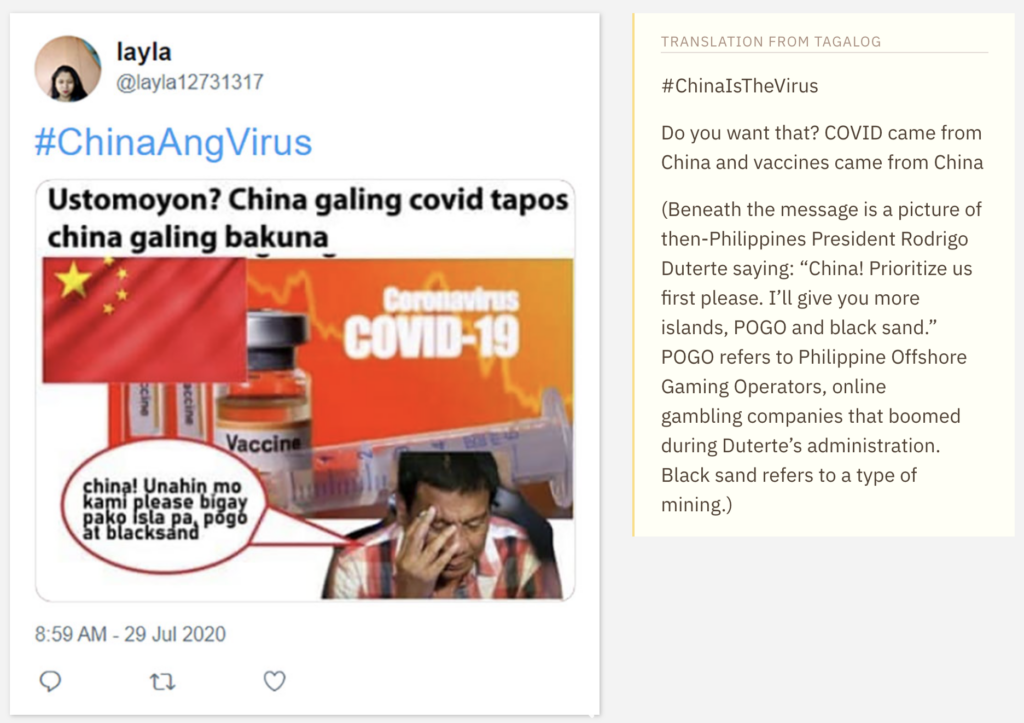The image size is (1024, 723).
Task: Click the Coronavirus COVID-19 text in the image
Action: click(432, 323)
